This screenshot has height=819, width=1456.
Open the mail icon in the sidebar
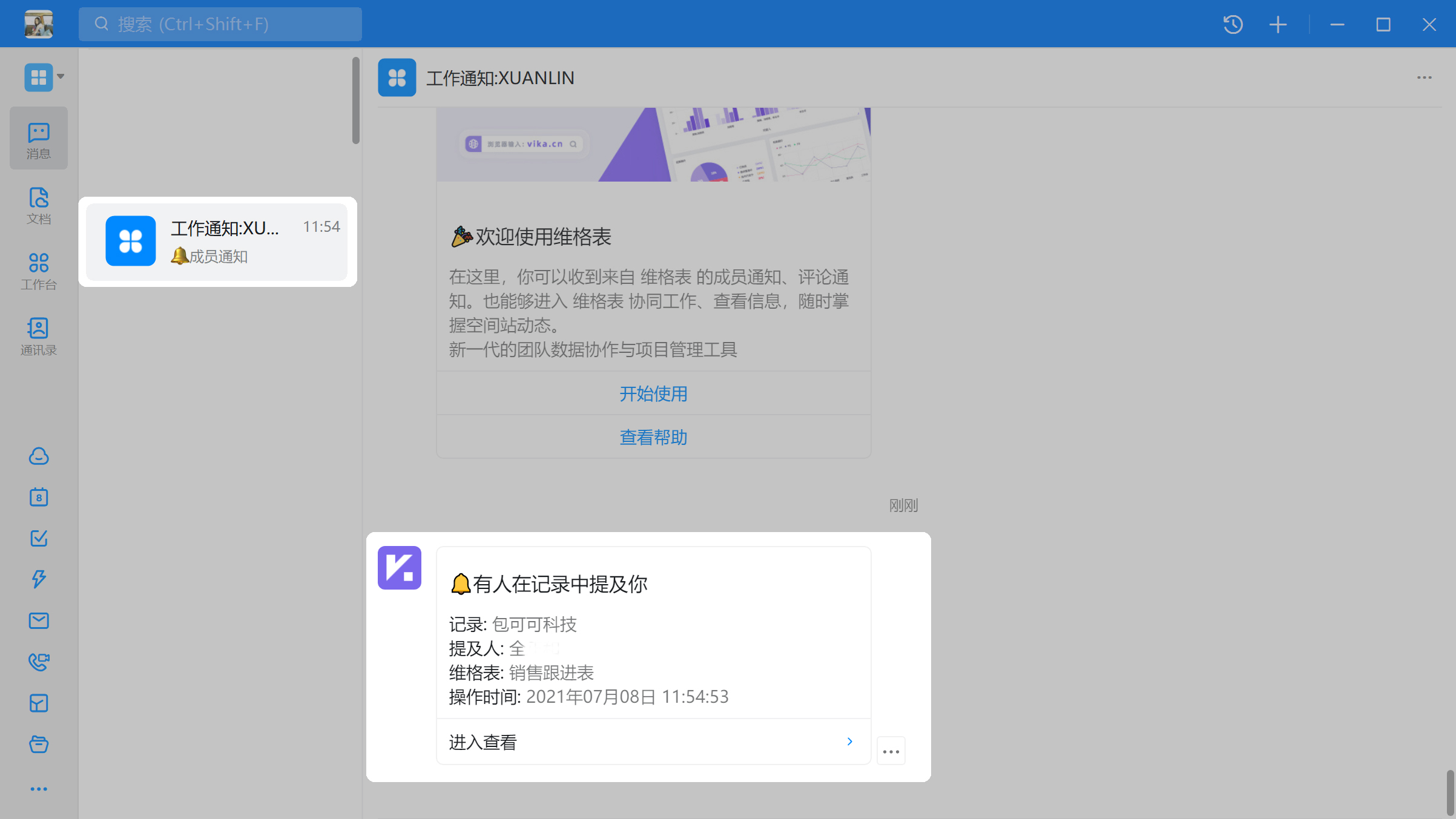38,620
